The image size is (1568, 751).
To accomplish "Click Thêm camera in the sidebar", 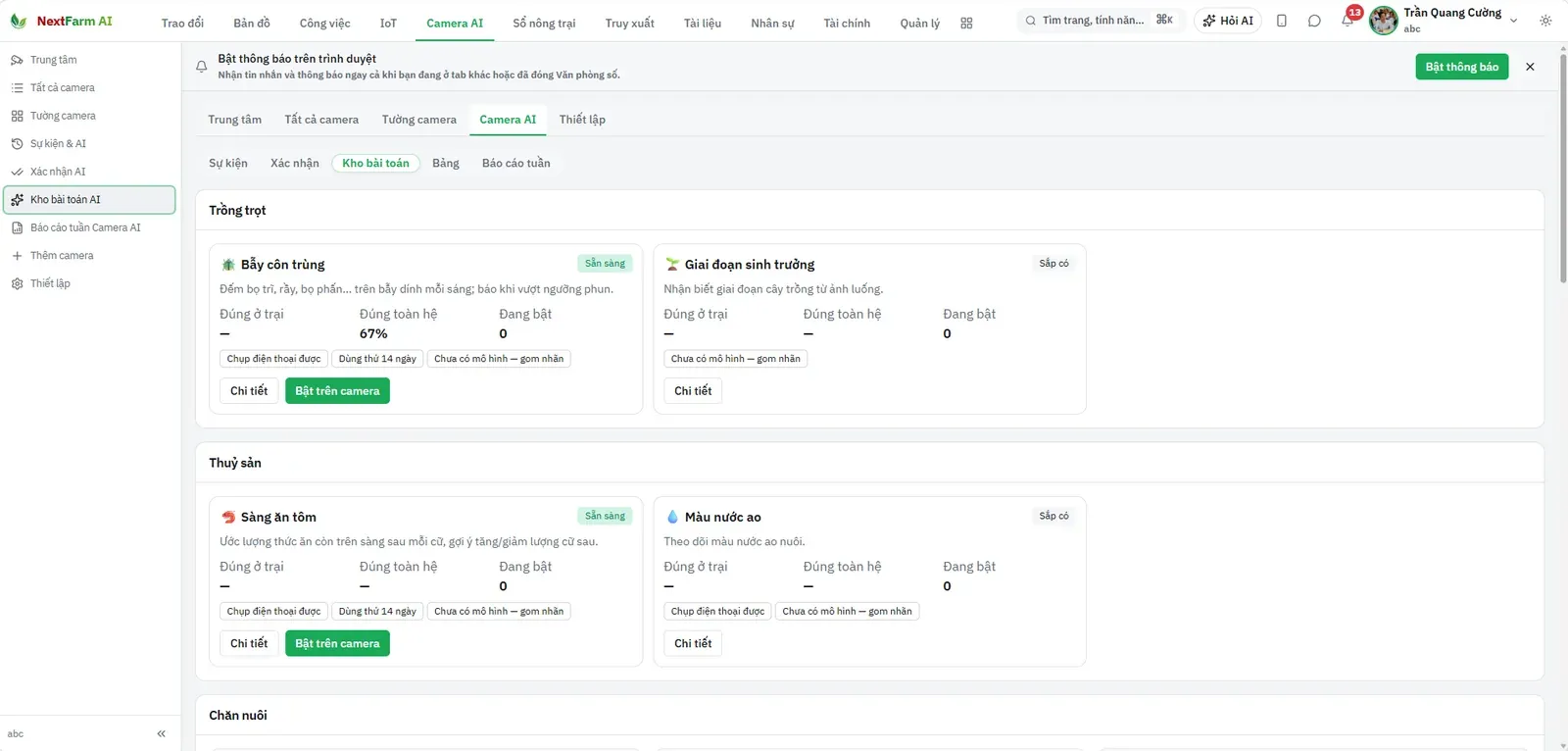I will point(90,256).
